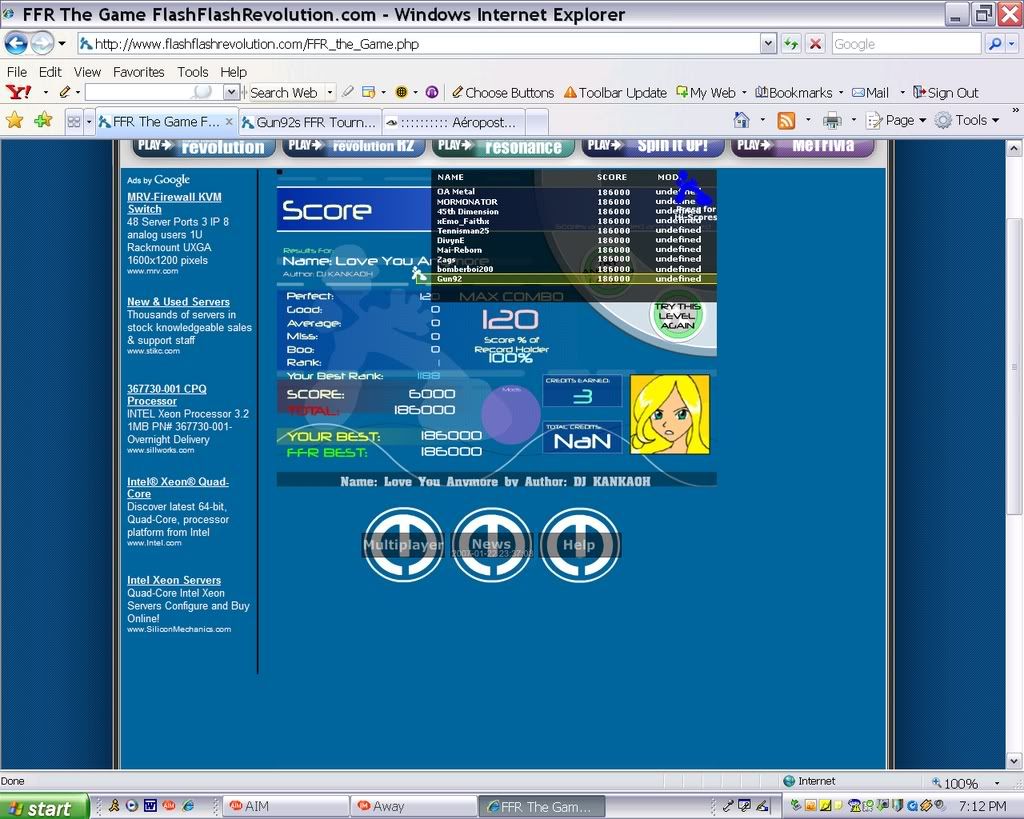
Task: Click the Windows Start button
Action: click(x=42, y=807)
